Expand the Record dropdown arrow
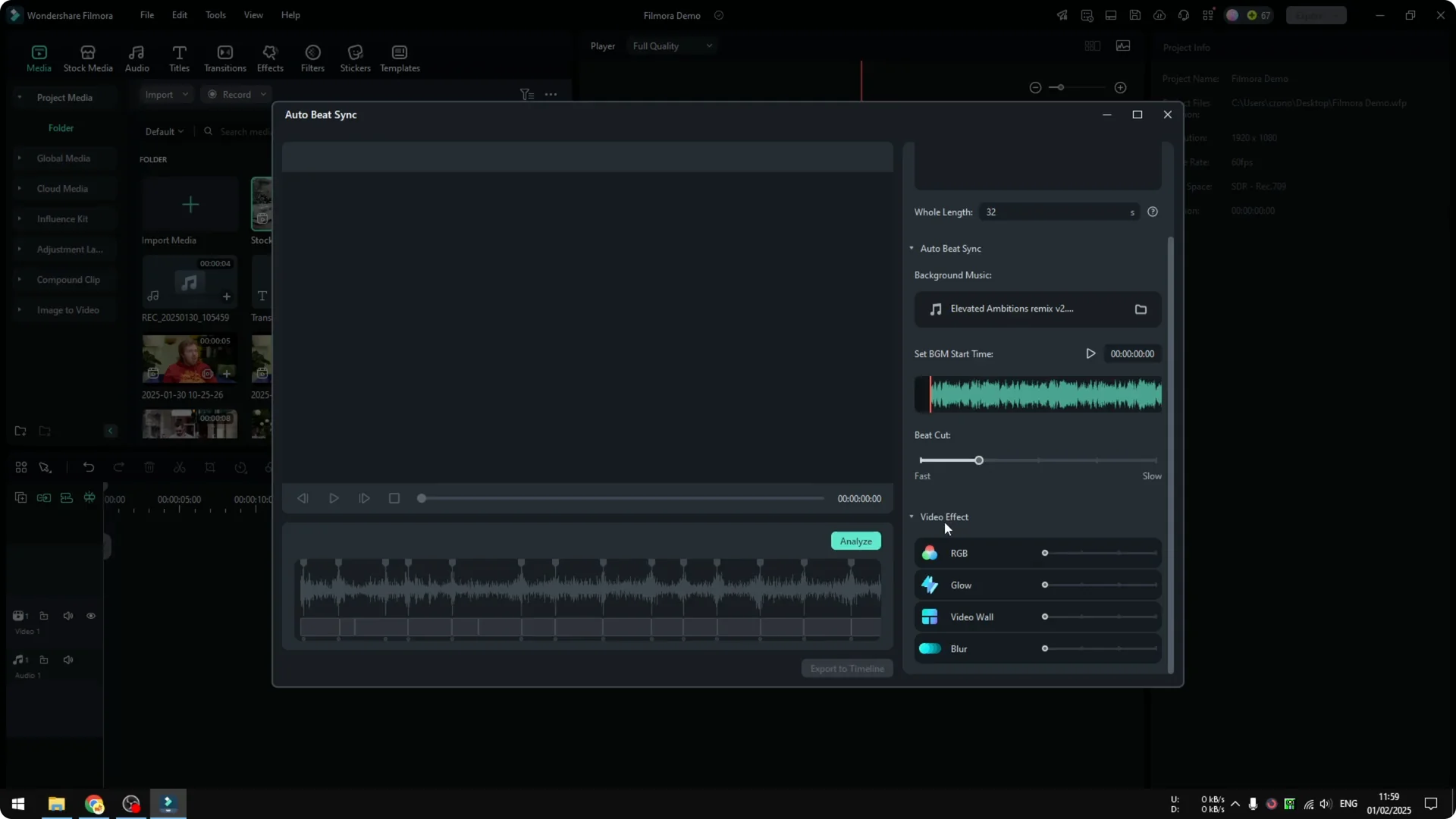 pos(263,94)
